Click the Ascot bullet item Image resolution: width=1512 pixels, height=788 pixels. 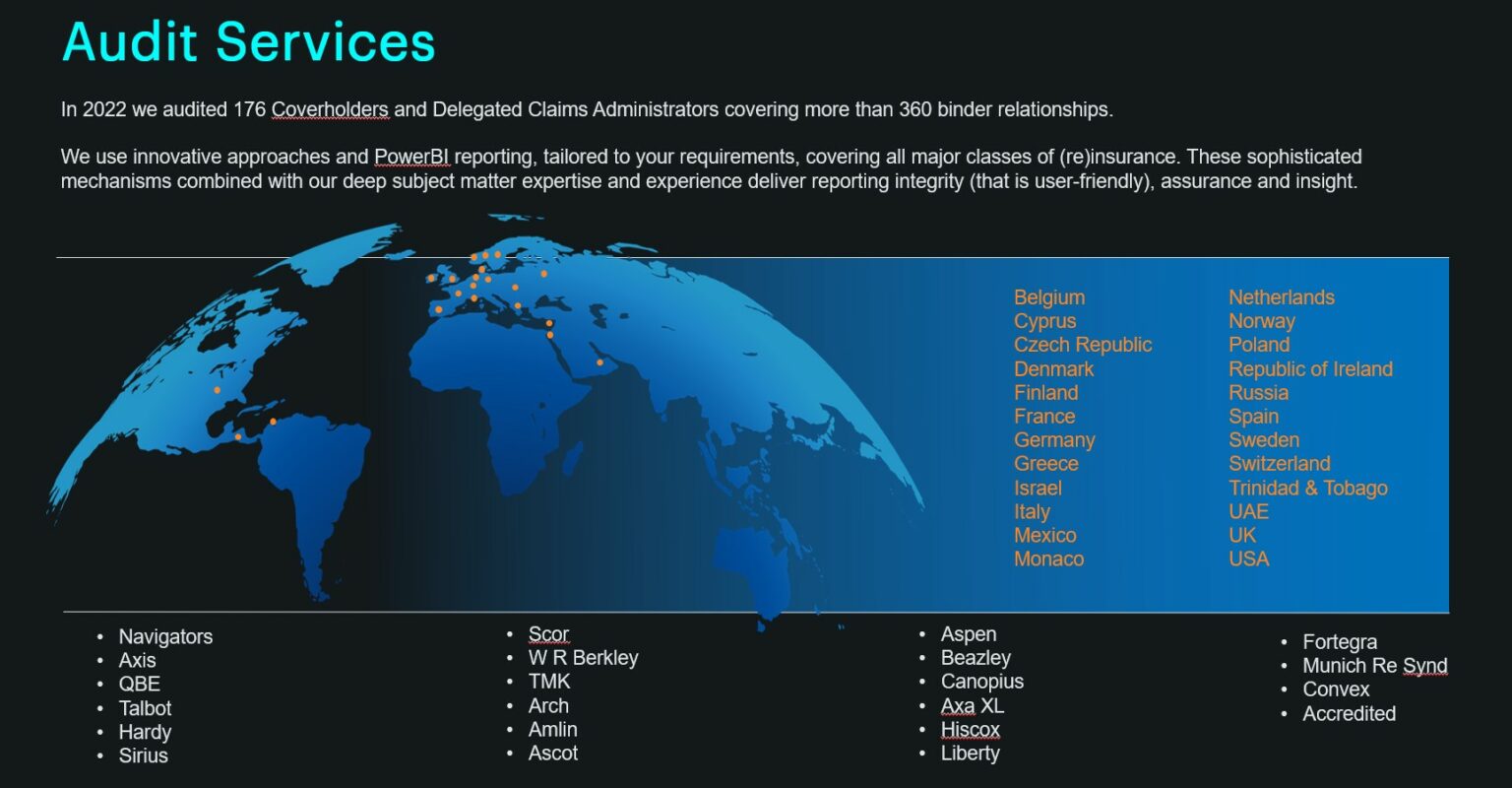pyautogui.click(x=553, y=754)
